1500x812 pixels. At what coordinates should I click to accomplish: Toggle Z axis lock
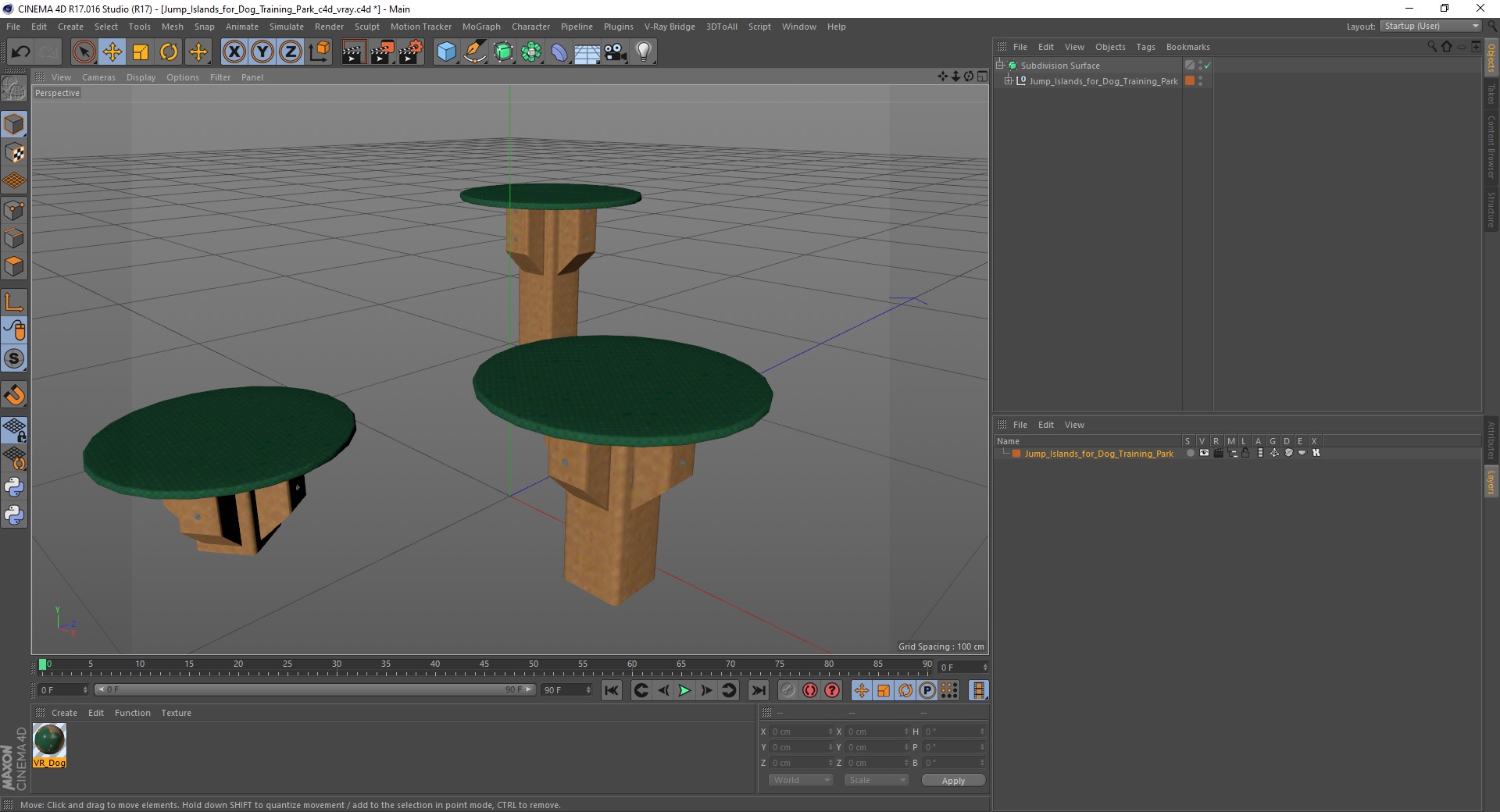tap(291, 52)
